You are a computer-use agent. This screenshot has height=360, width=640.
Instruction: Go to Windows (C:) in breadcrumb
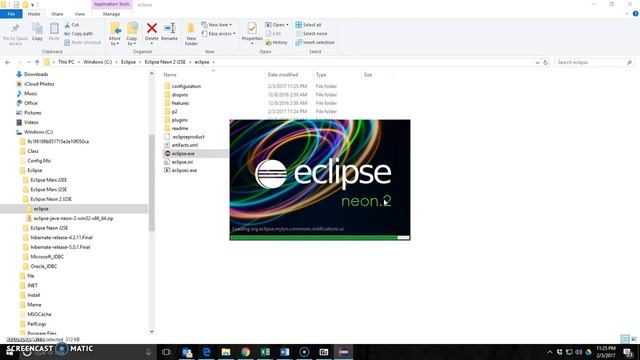[98, 62]
